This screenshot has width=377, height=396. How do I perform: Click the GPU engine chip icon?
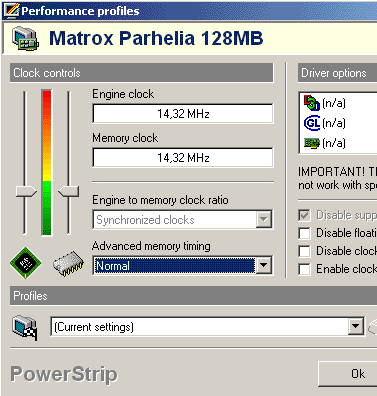(26, 263)
